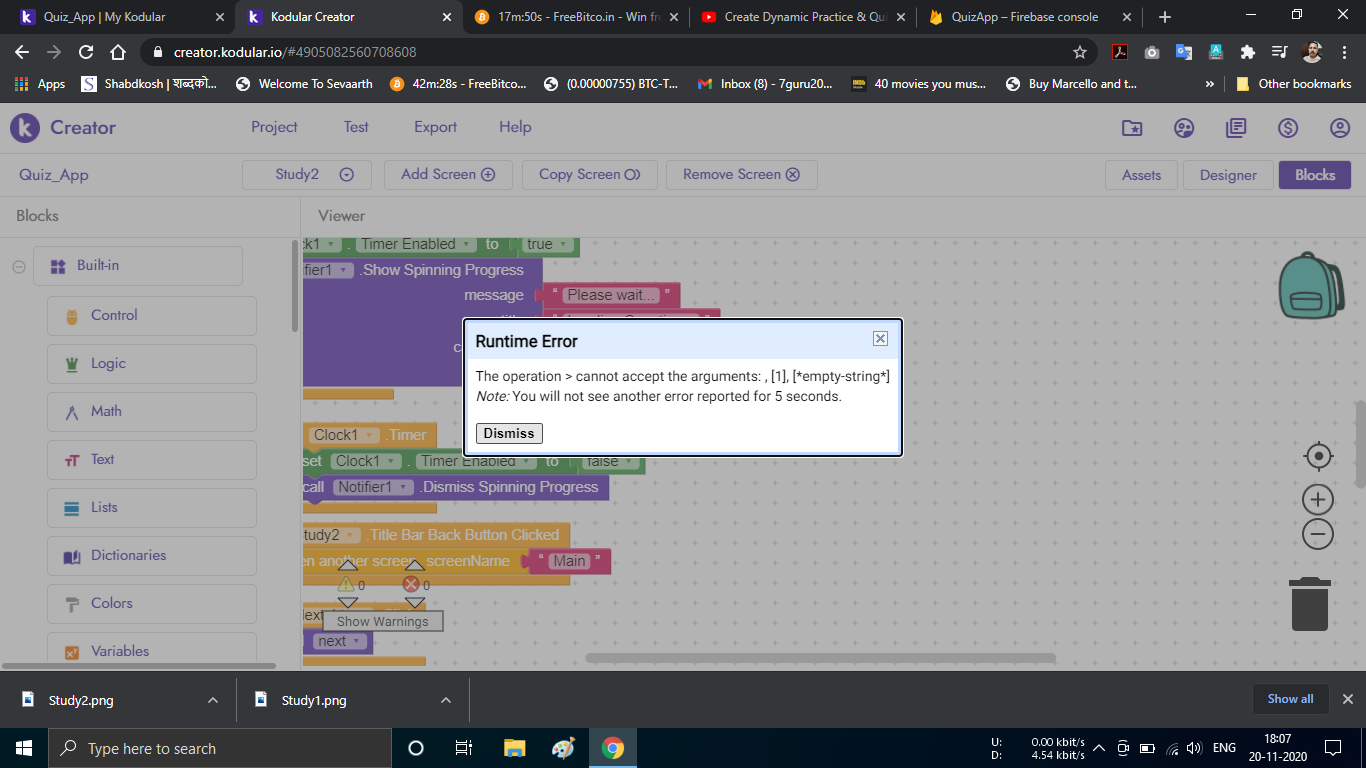Screen dimensions: 1366x768
Task: Click the dollar sign monetization icon
Action: click(x=1288, y=128)
